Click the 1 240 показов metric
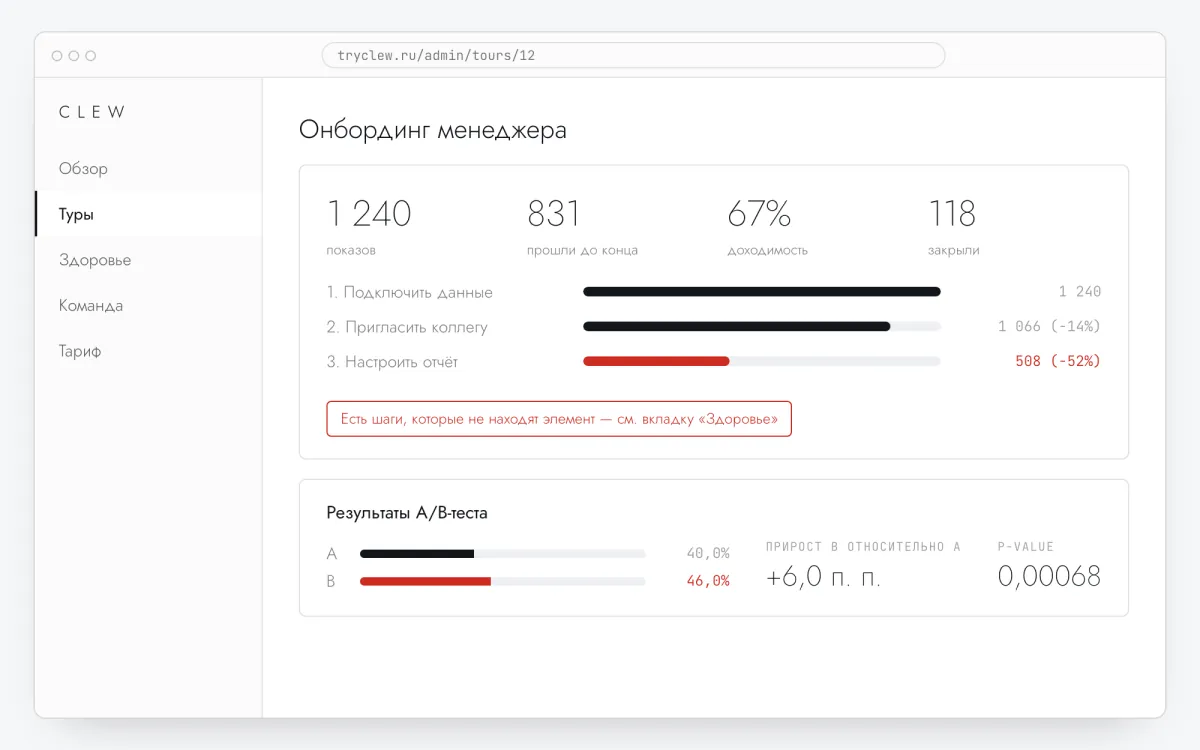This screenshot has height=750, width=1200. point(369,226)
